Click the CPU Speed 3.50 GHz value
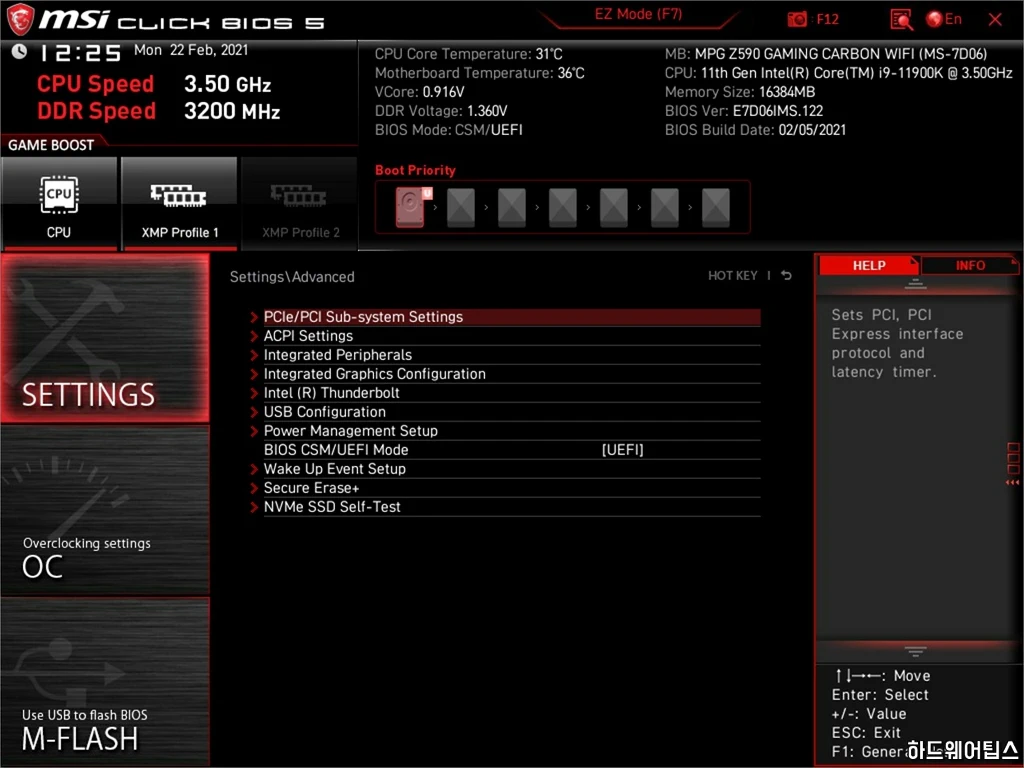This screenshot has height=768, width=1024. pyautogui.click(x=227, y=84)
